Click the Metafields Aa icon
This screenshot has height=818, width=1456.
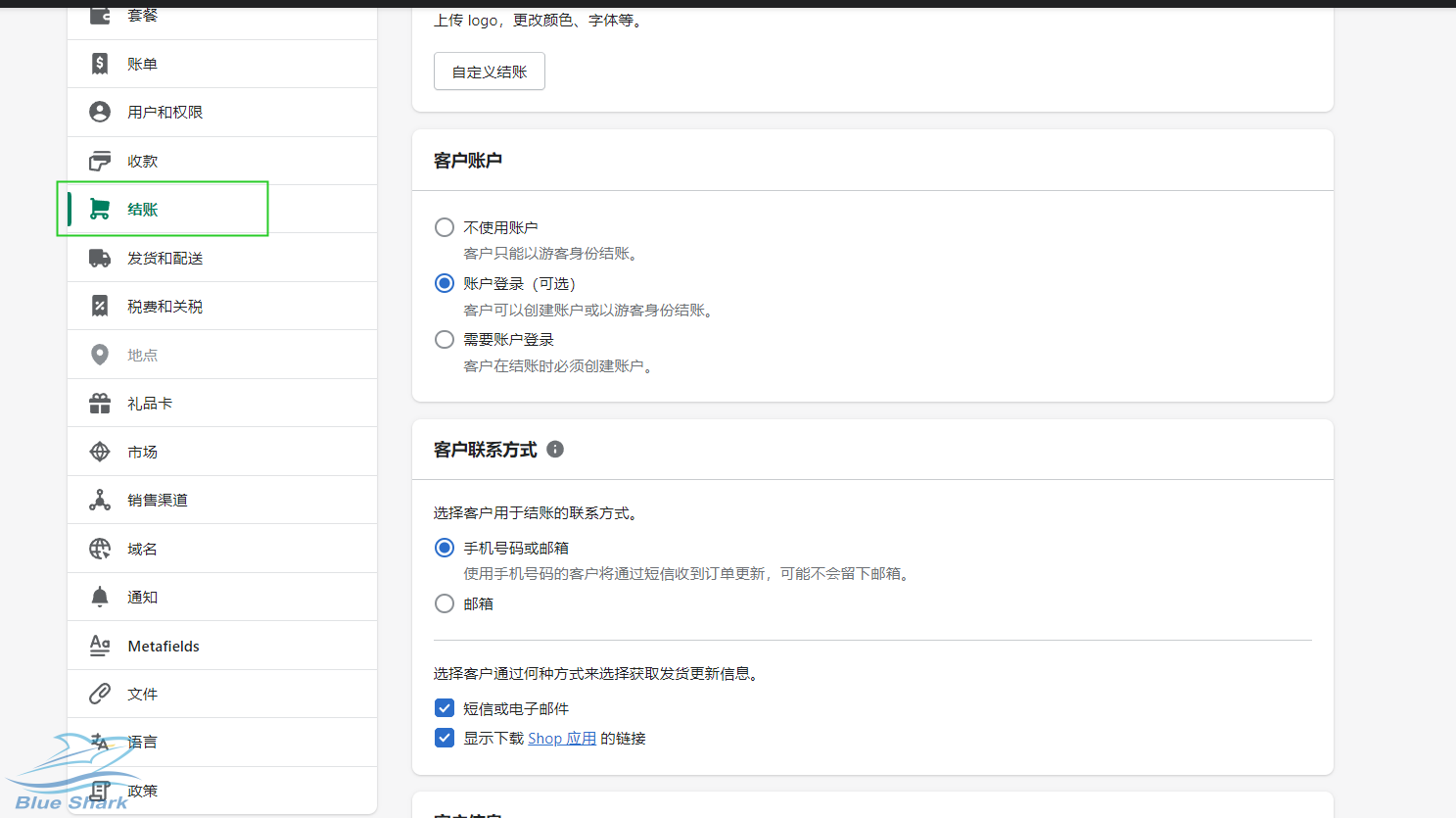pyautogui.click(x=100, y=646)
